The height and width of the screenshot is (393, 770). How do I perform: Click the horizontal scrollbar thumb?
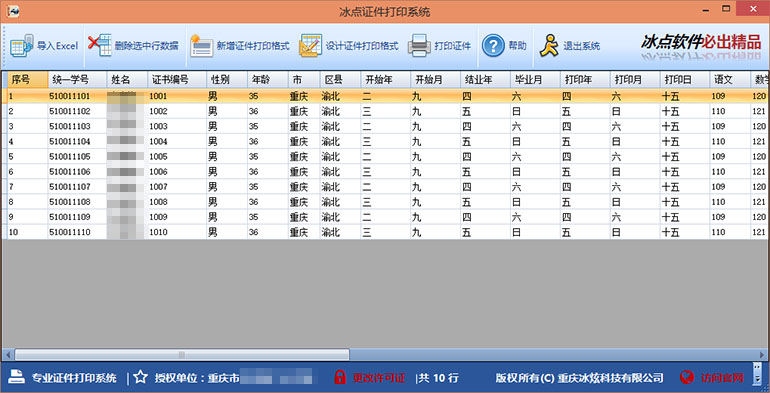(x=182, y=354)
